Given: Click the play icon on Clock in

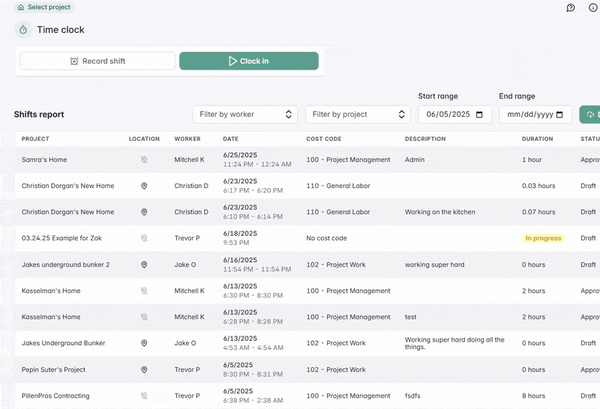Looking at the screenshot, I should pos(232,61).
